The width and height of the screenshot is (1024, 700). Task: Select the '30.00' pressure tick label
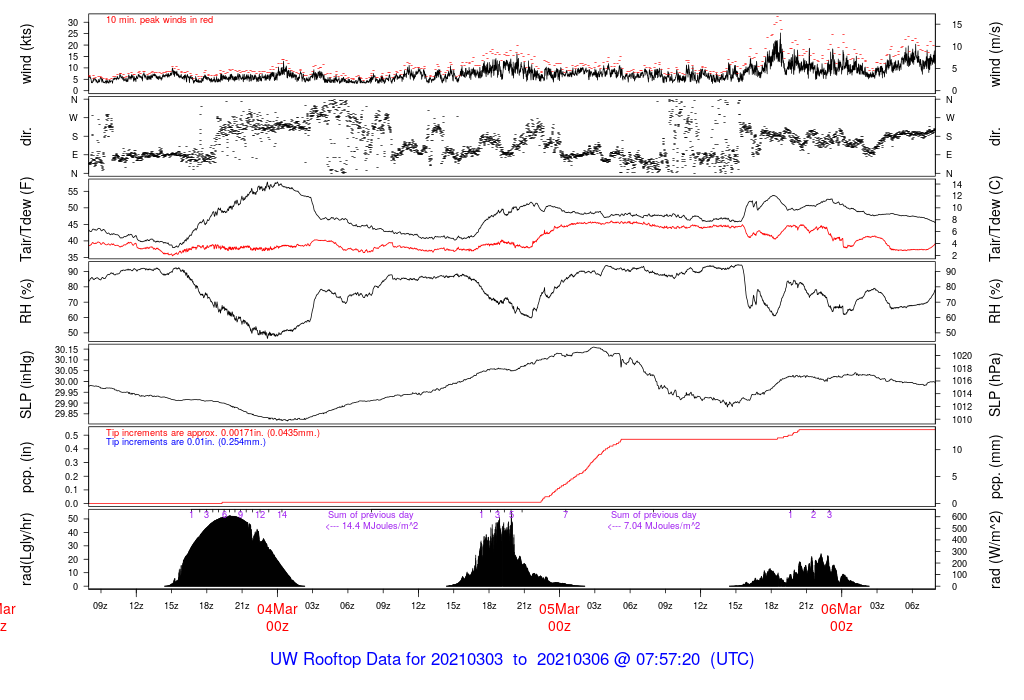66,381
